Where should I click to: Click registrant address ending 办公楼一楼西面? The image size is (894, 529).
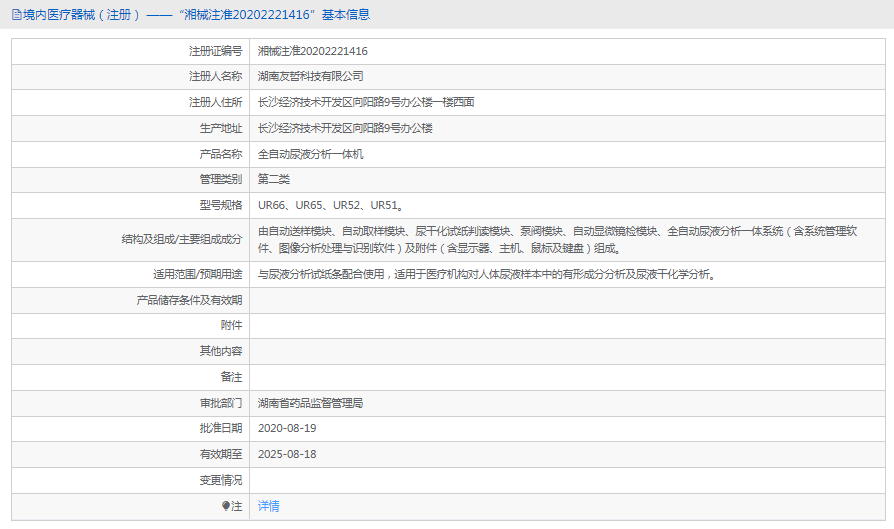point(366,102)
